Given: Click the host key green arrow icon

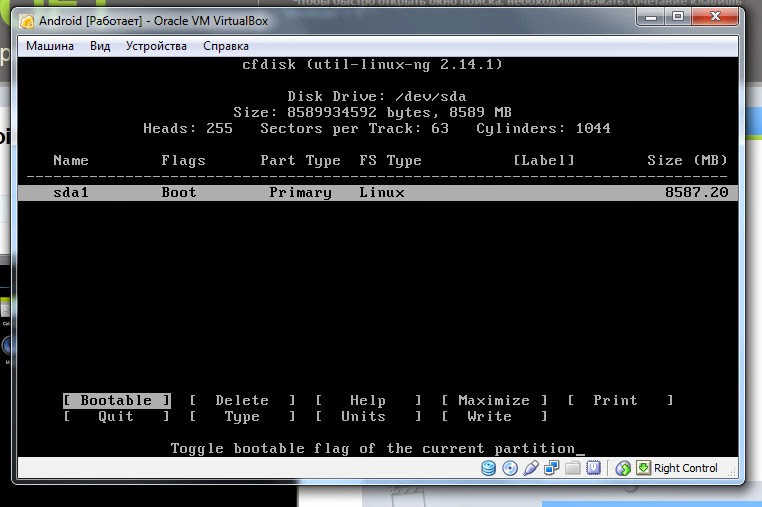Looking at the screenshot, I should (x=643, y=468).
